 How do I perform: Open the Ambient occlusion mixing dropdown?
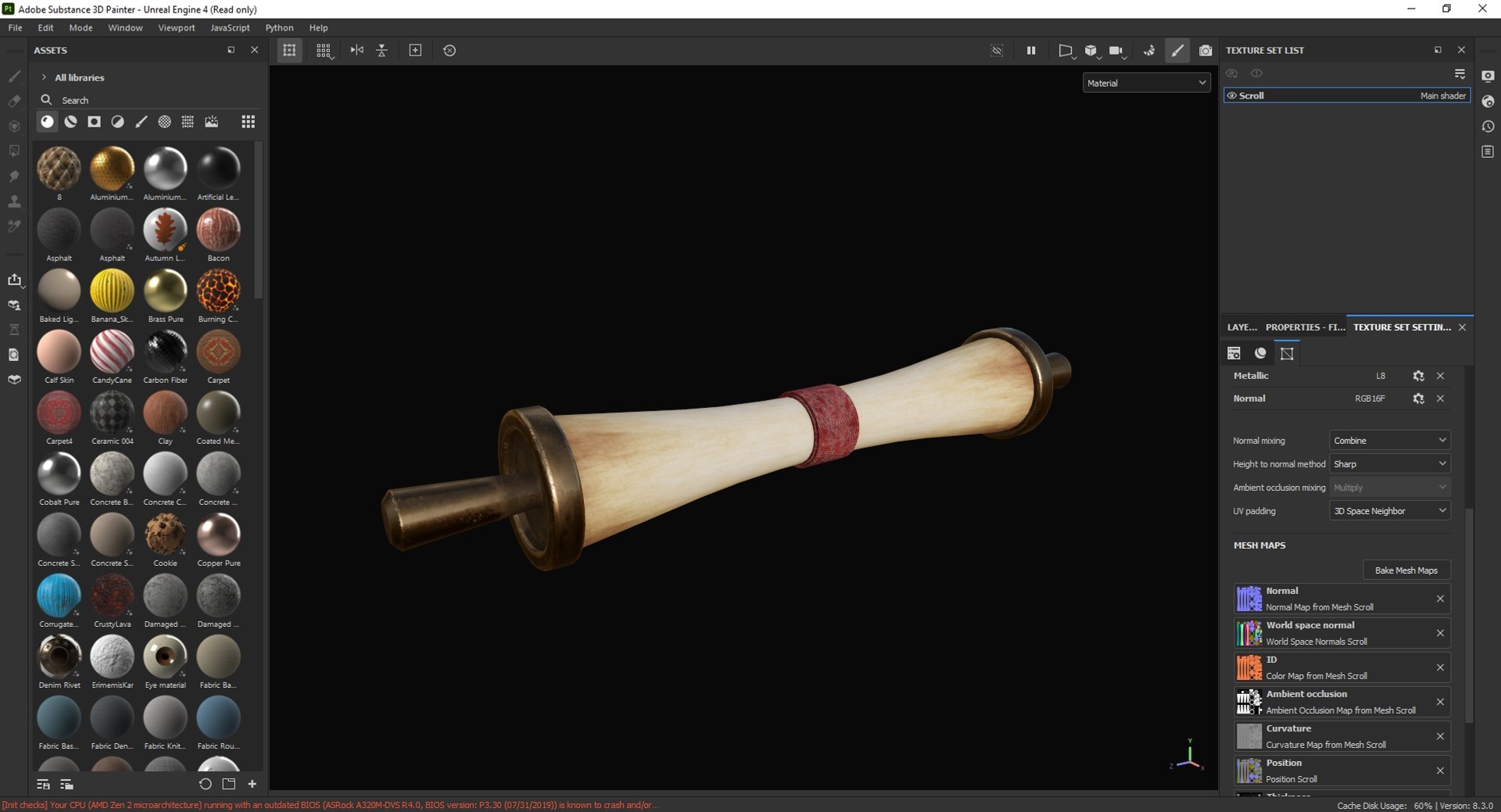coord(1389,488)
